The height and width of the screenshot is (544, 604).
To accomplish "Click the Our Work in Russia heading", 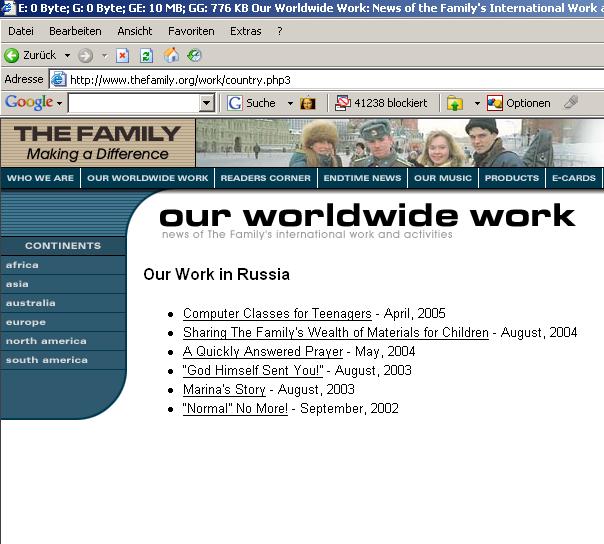I will click(x=216, y=275).
